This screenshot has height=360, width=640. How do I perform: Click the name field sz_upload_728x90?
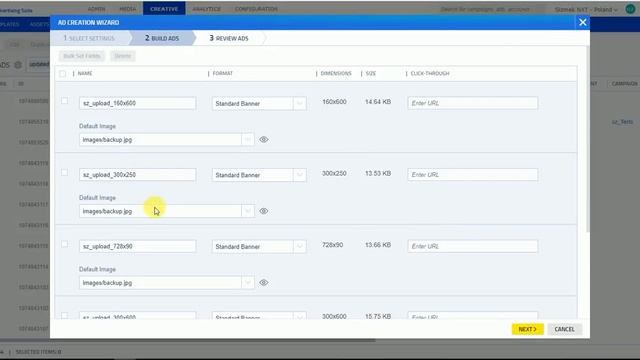(x=137, y=246)
